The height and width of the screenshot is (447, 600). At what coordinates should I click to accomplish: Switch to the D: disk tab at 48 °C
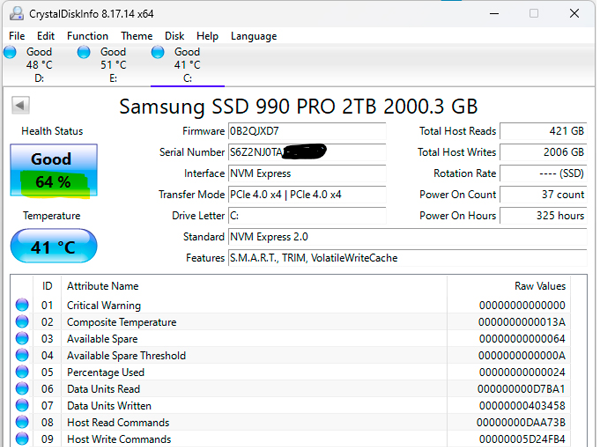(x=39, y=65)
